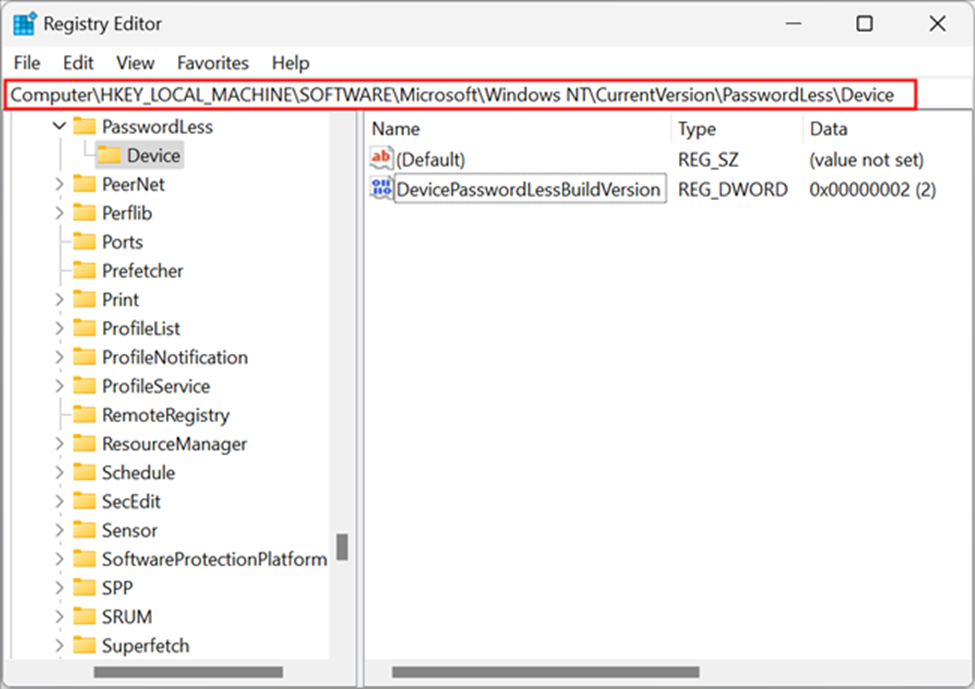Click the Registry Editor app icon in title bar
975x689 pixels.
pos(24,24)
